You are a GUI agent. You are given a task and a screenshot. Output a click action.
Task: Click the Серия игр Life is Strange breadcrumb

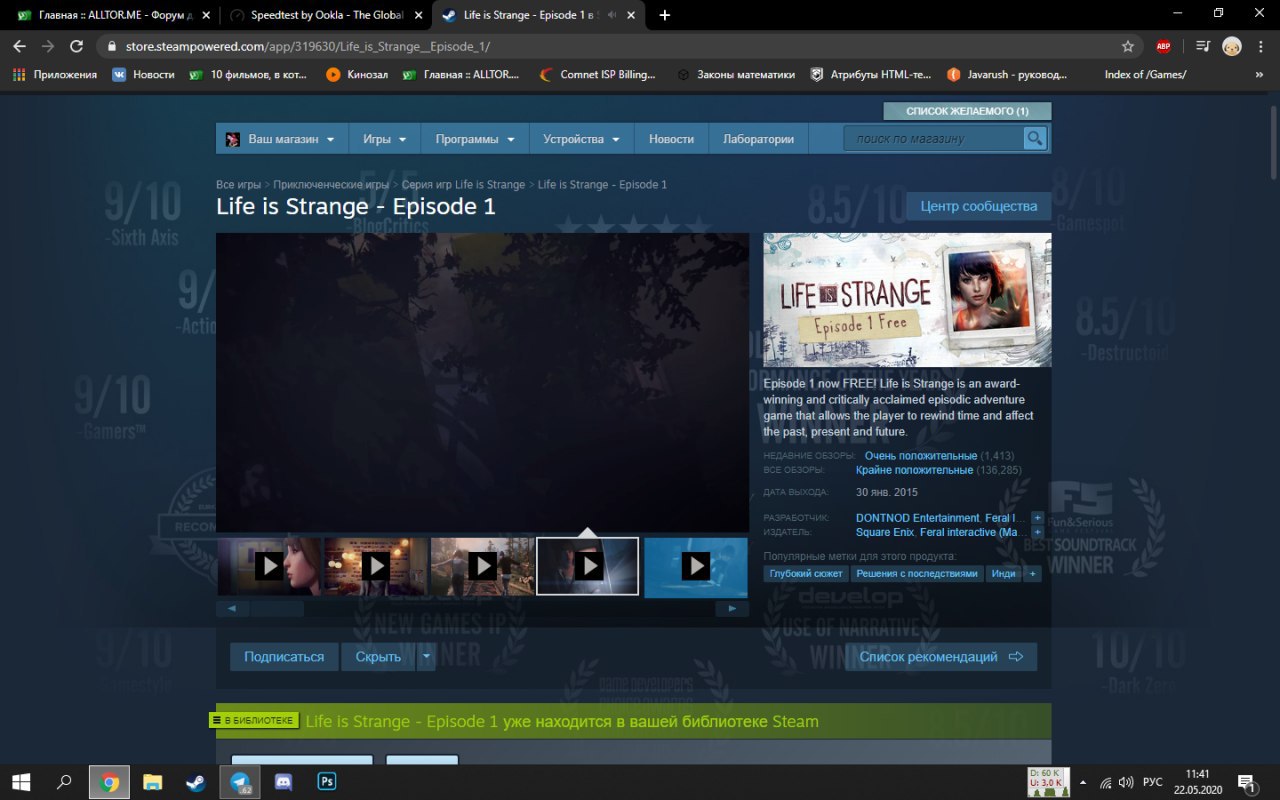463,185
